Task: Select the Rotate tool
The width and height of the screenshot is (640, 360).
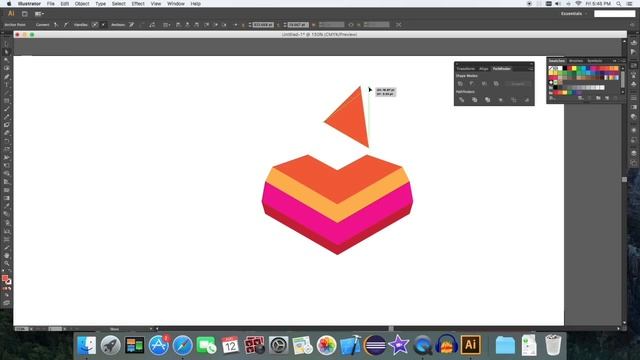Action: 7,141
